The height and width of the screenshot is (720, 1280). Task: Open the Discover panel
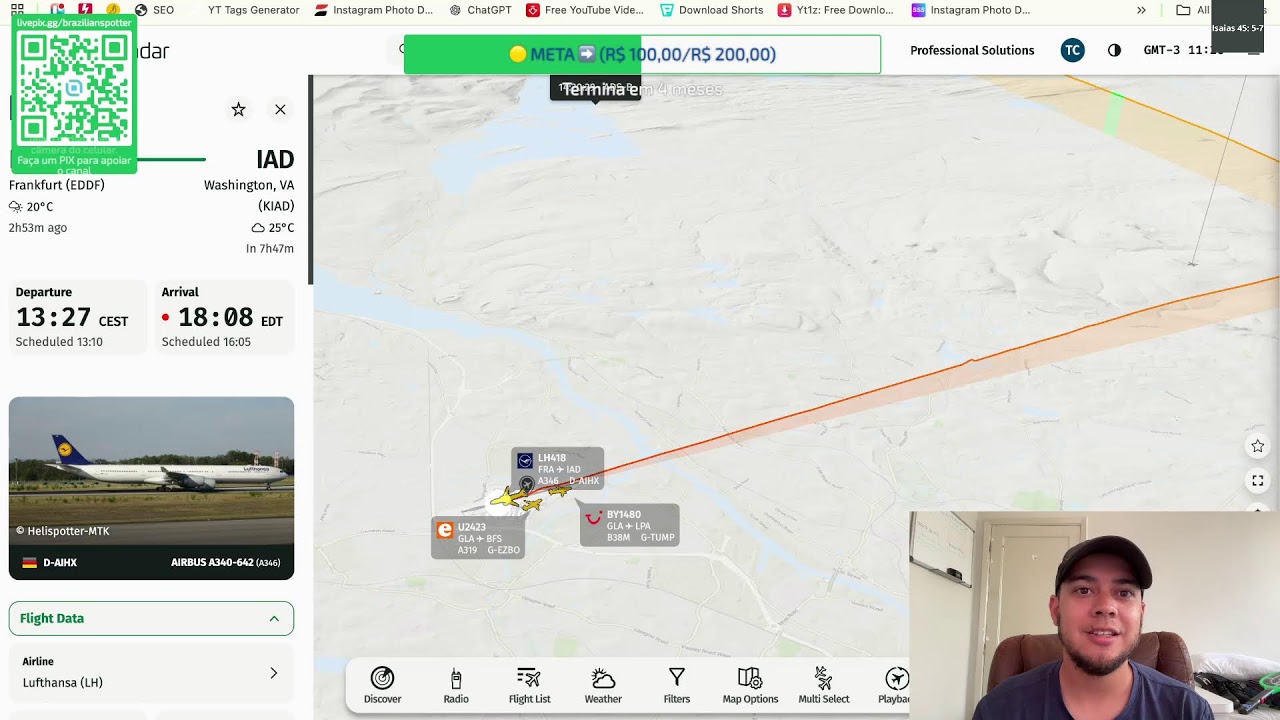tap(382, 686)
